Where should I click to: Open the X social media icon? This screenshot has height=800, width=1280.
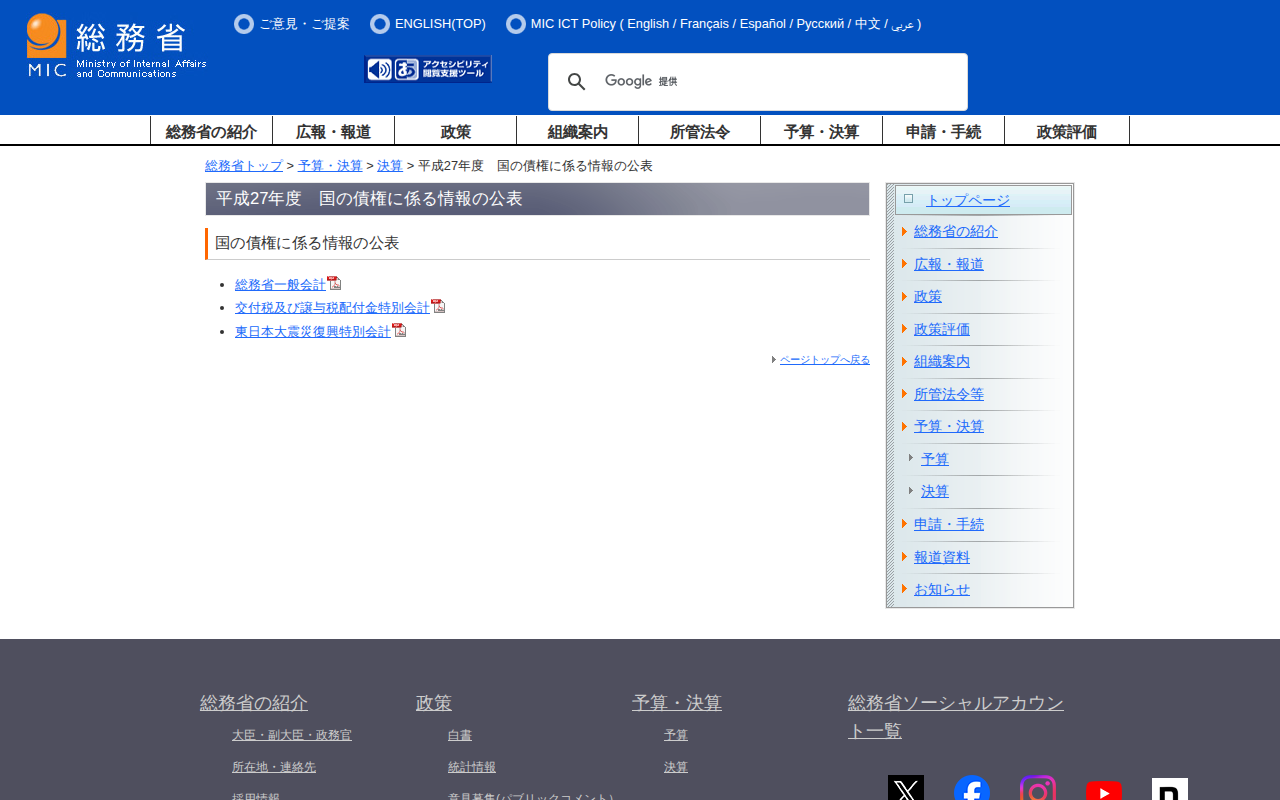(905, 790)
